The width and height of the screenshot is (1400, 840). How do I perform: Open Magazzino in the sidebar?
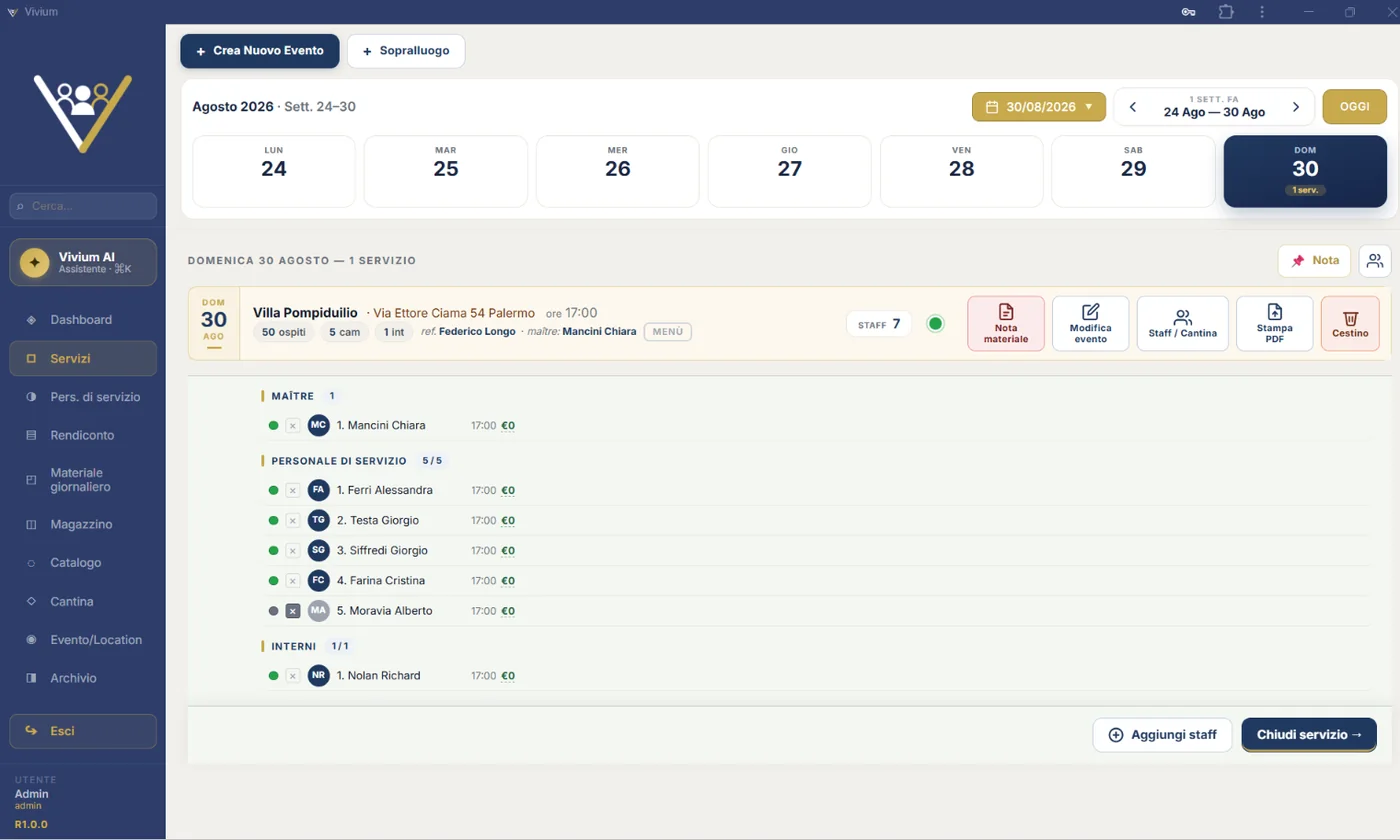83,524
